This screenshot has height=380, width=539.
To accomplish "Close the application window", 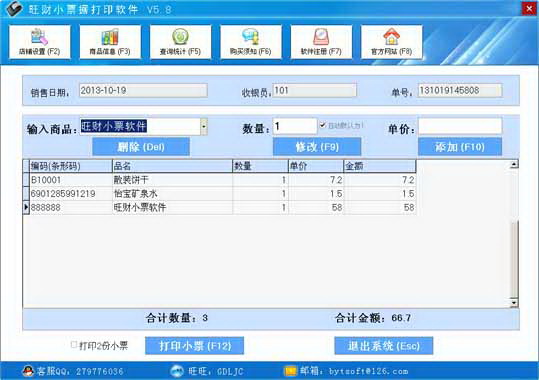I will click(529, 8).
